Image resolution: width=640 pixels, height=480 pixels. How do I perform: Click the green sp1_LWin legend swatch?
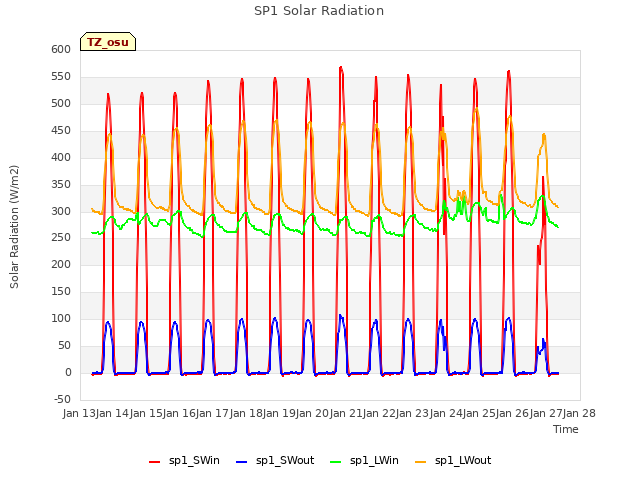tap(336, 462)
